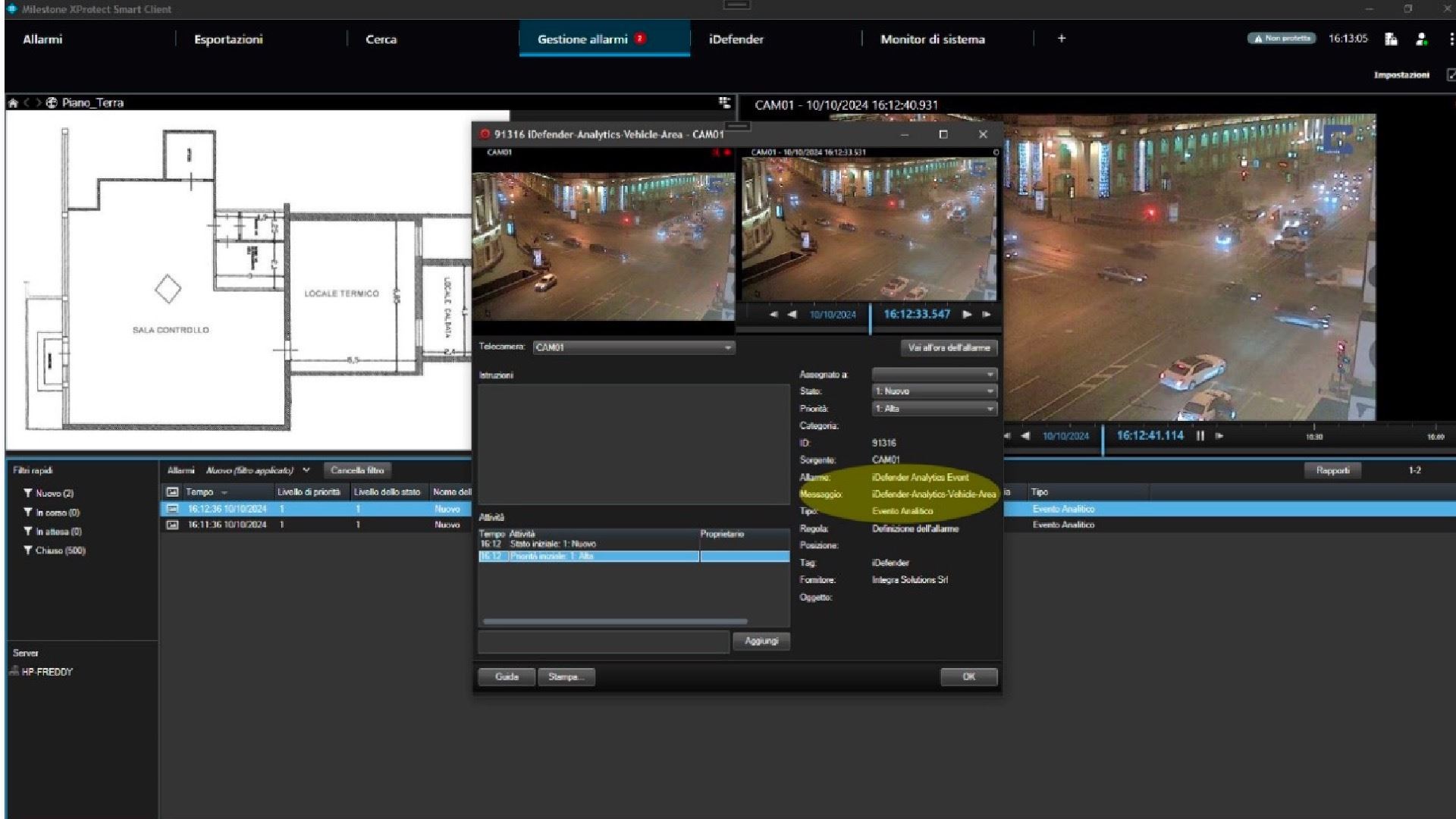Open the evidence lock list icon
The width and height of the screenshot is (1456, 819).
(1391, 39)
